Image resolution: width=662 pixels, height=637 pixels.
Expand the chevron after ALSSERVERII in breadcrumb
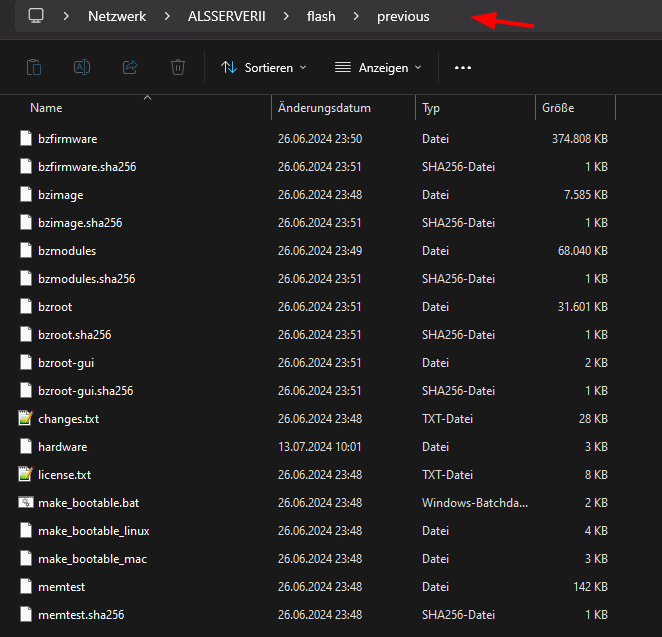[286, 16]
